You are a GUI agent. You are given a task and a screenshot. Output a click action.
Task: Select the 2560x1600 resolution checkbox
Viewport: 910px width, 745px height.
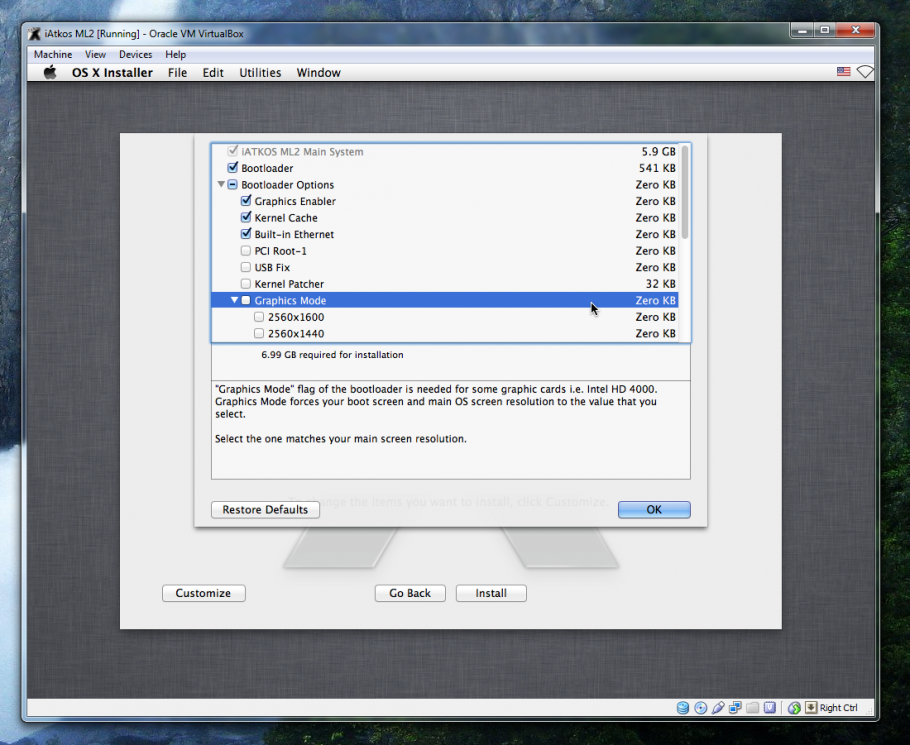pos(259,317)
